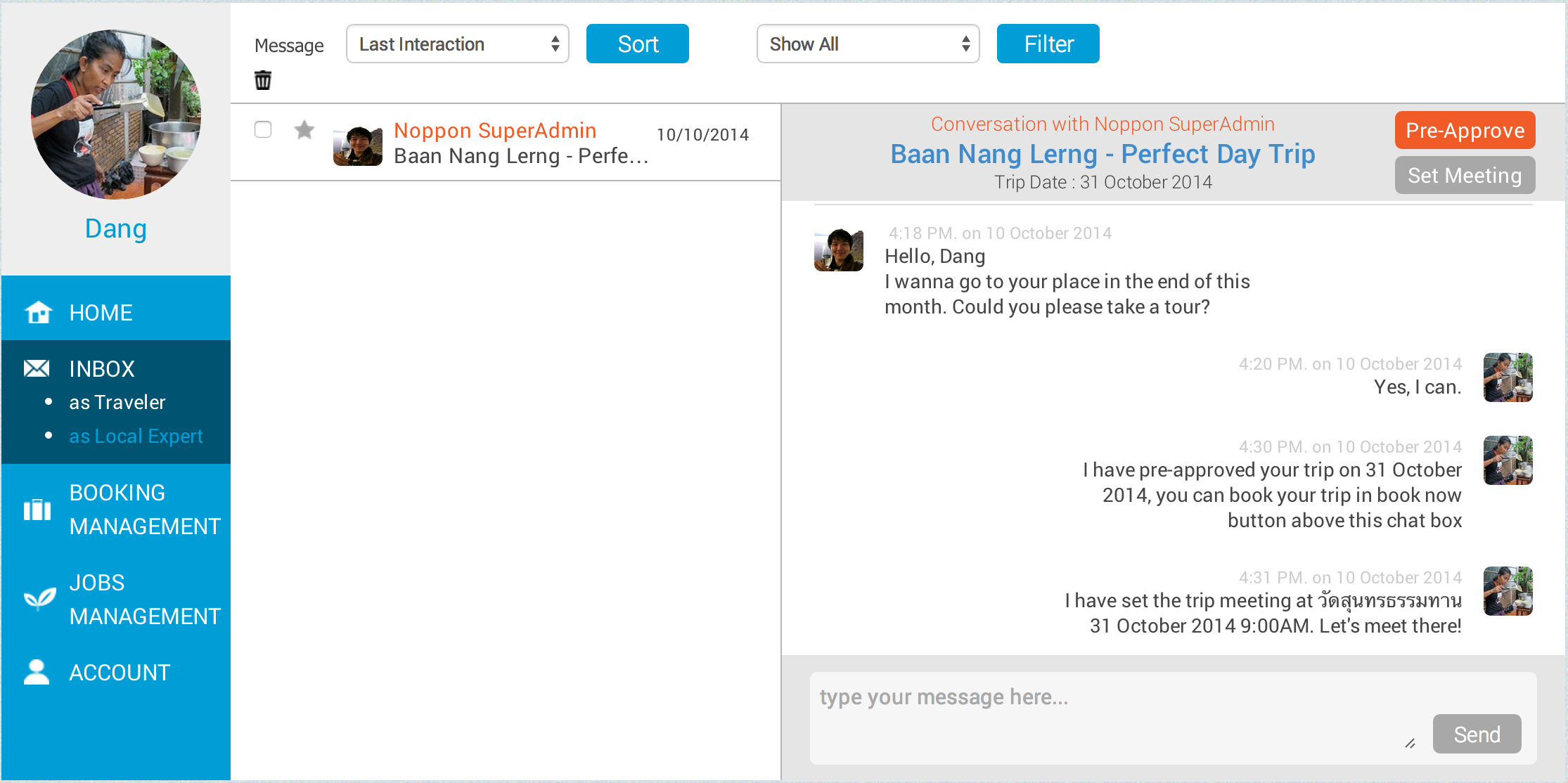Click the Booking Management suitcase icon
The height and width of the screenshot is (783, 1568).
(37, 510)
